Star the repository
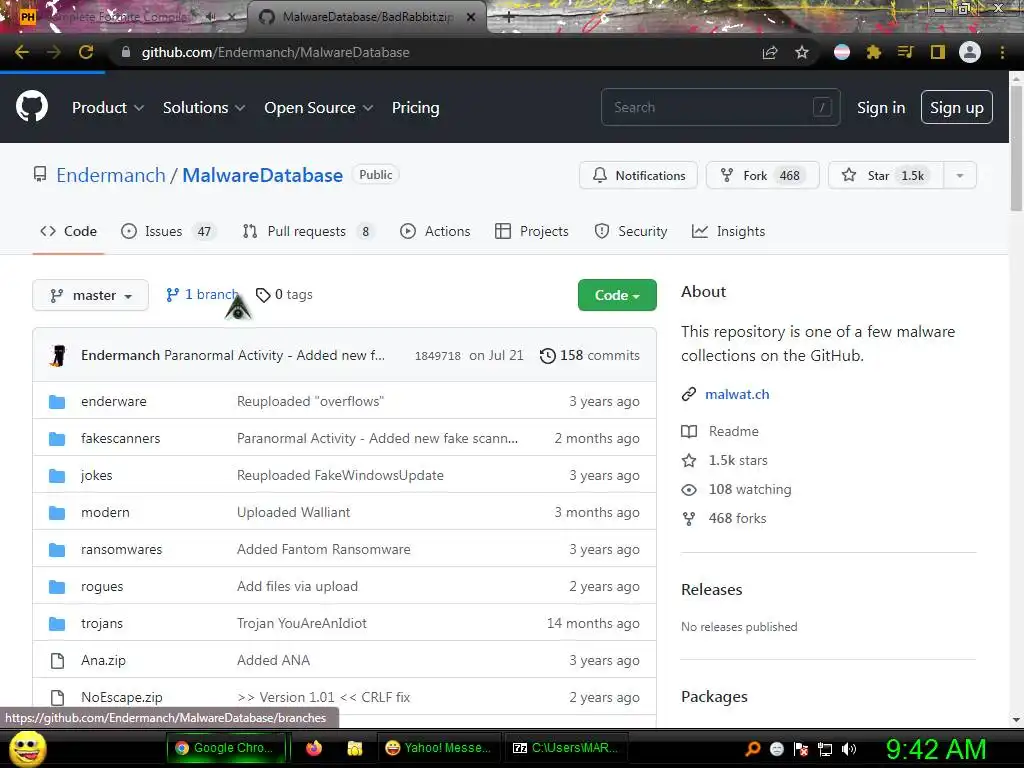This screenshot has height=768, width=1024. [886, 175]
